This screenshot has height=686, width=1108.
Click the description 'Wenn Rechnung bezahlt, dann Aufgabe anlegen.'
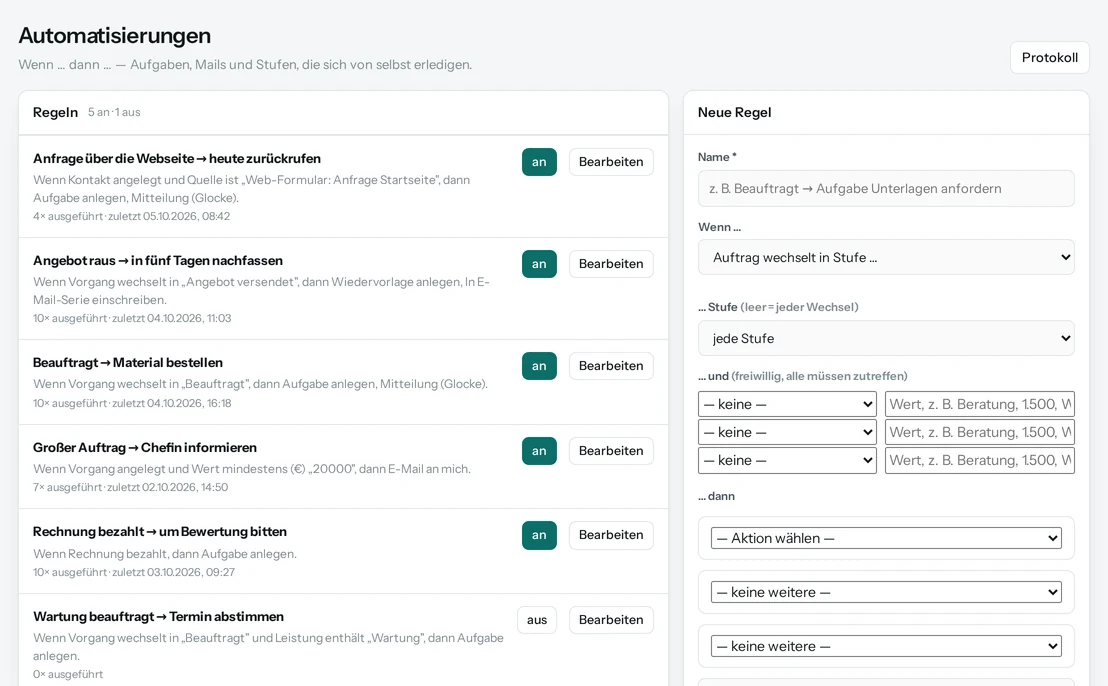[165, 554]
